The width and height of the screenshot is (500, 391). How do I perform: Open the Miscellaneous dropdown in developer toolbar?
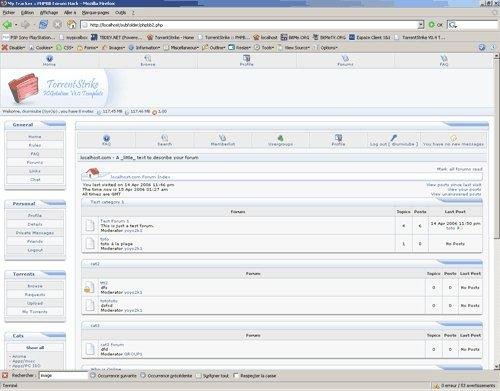[x=181, y=48]
